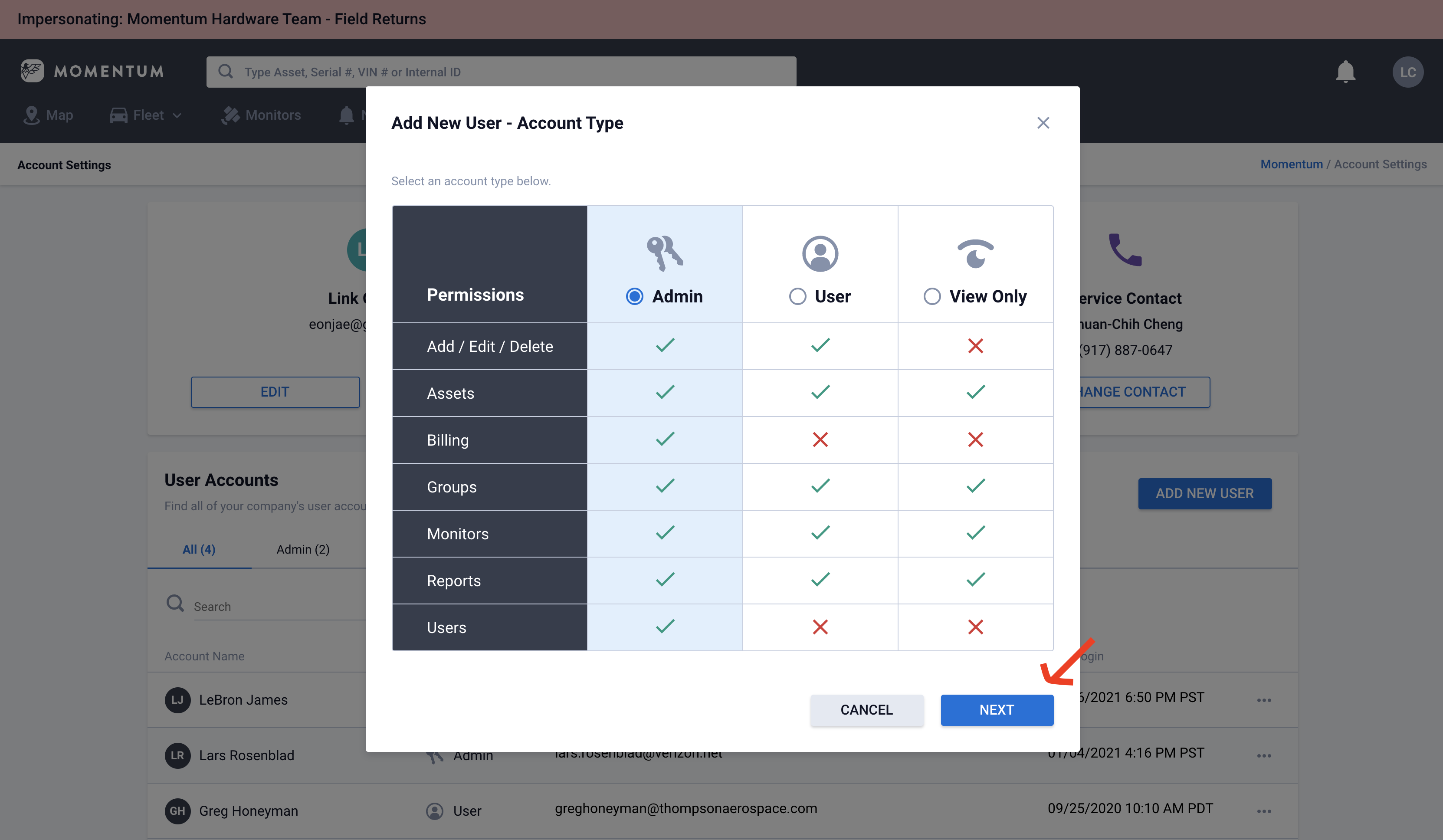Image resolution: width=1443 pixels, height=840 pixels.
Task: Select the User account type radio
Action: (797, 297)
